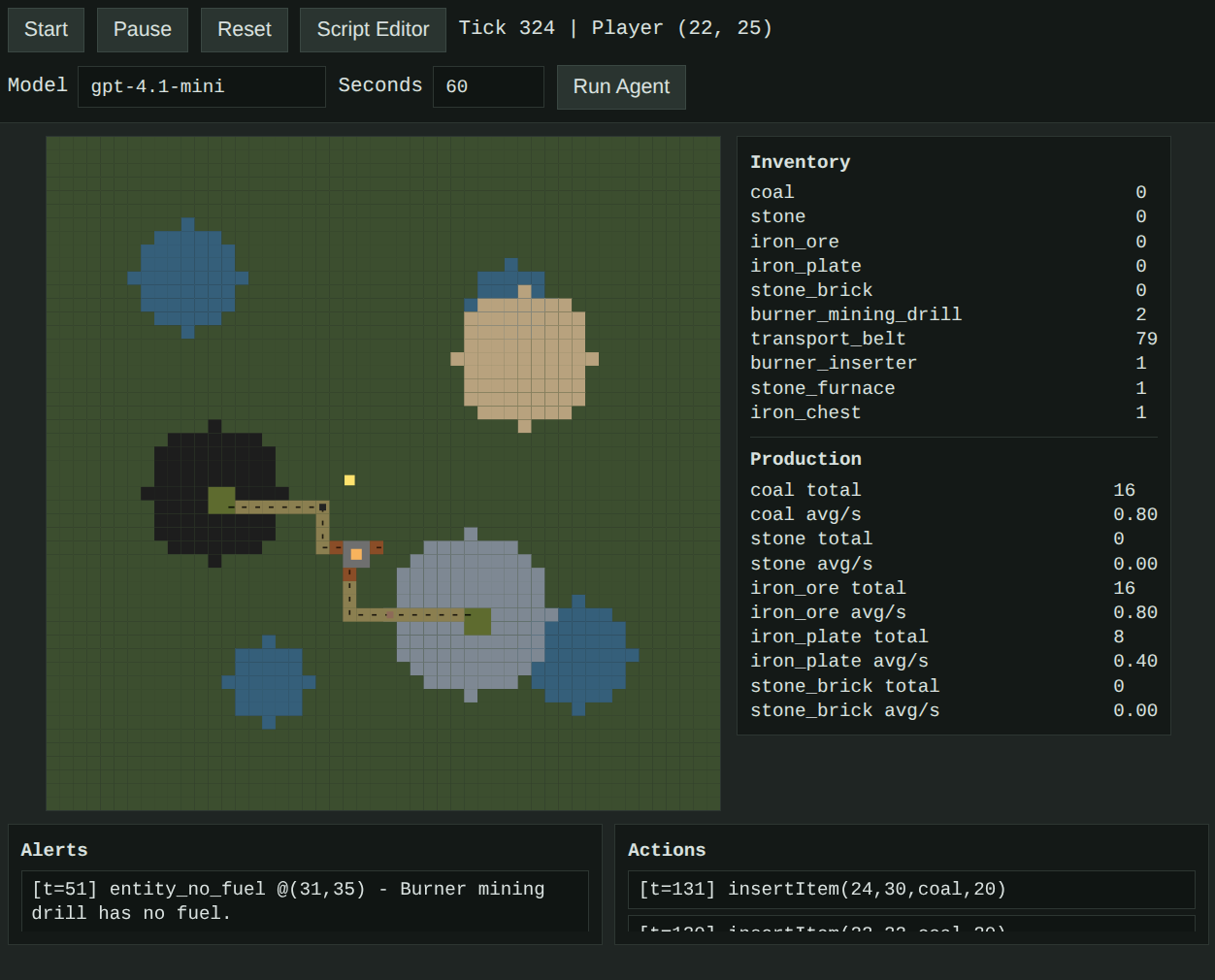
Task: Click the burner mining drill on the coal patch
Action: pyautogui.click(x=221, y=501)
